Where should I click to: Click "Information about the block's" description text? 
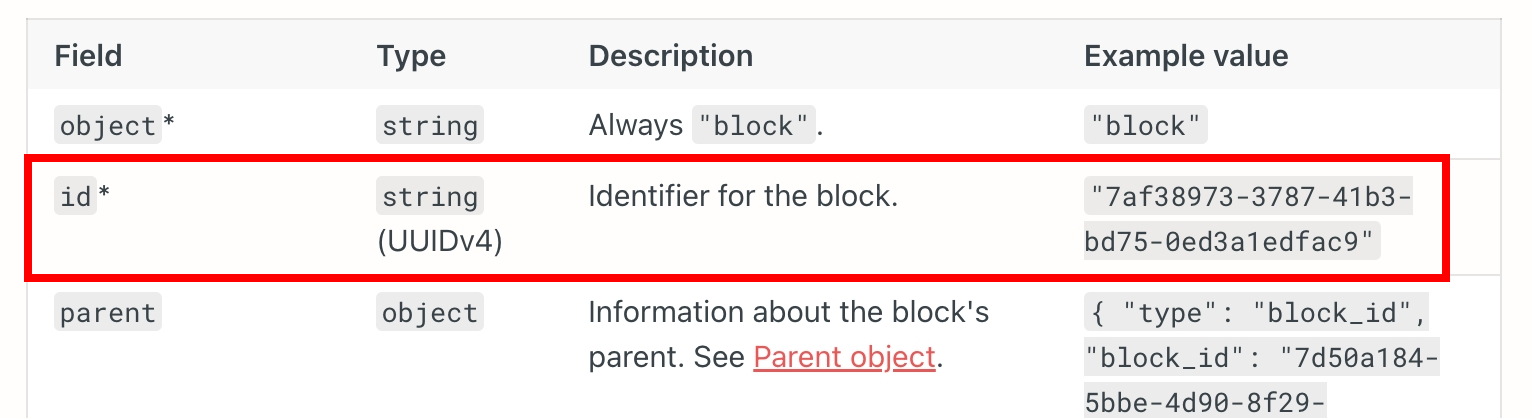coord(788,312)
